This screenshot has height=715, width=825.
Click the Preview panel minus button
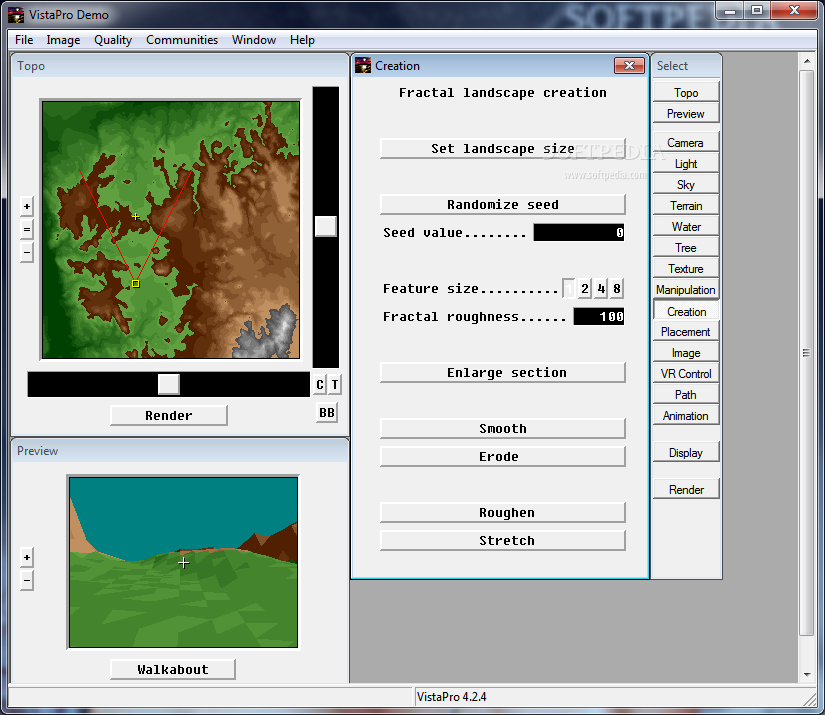point(27,581)
